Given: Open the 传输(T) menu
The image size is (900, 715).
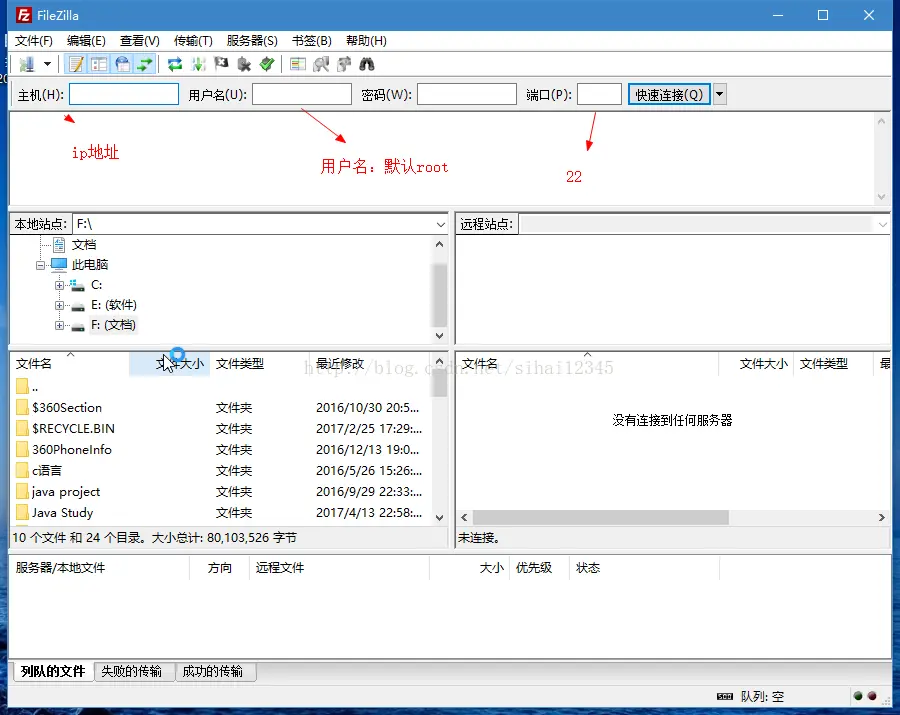Looking at the screenshot, I should [x=193, y=41].
